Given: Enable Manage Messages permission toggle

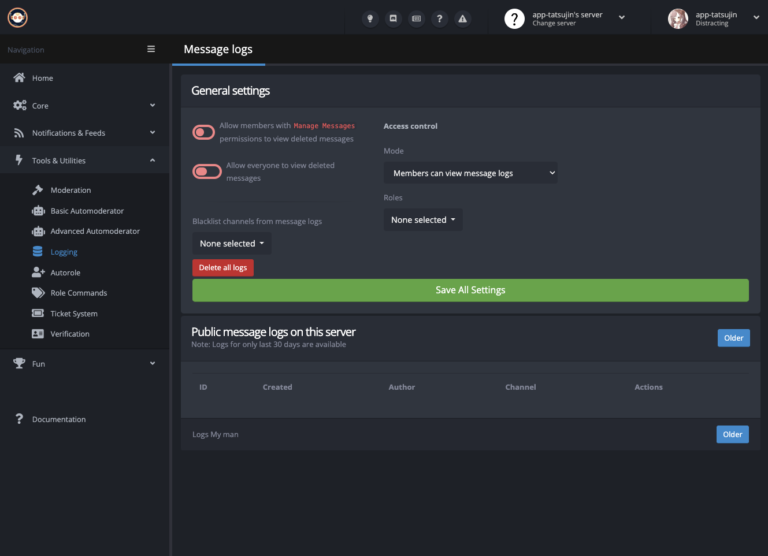Looking at the screenshot, I should pos(204,132).
